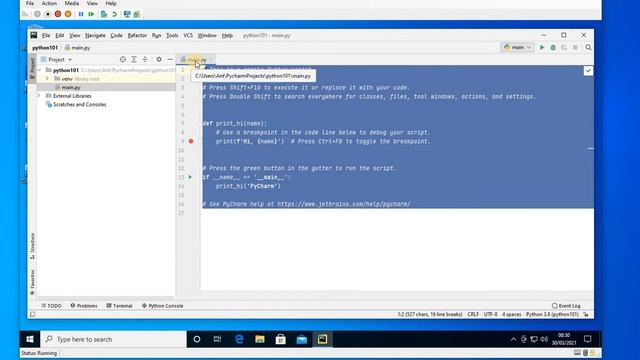Expand the venv folder
Image resolution: width=640 pixels, height=360 pixels.
(47, 79)
